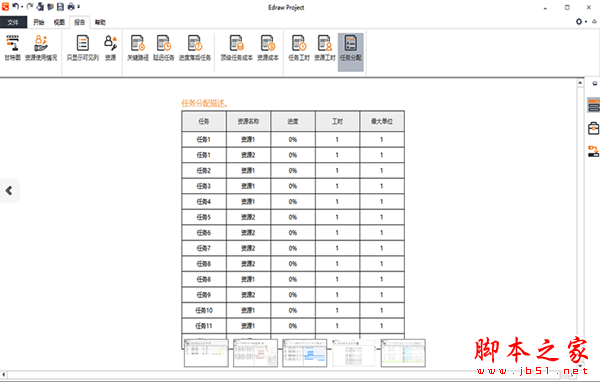Open the undo history dropdown arrow

pos(22,7)
